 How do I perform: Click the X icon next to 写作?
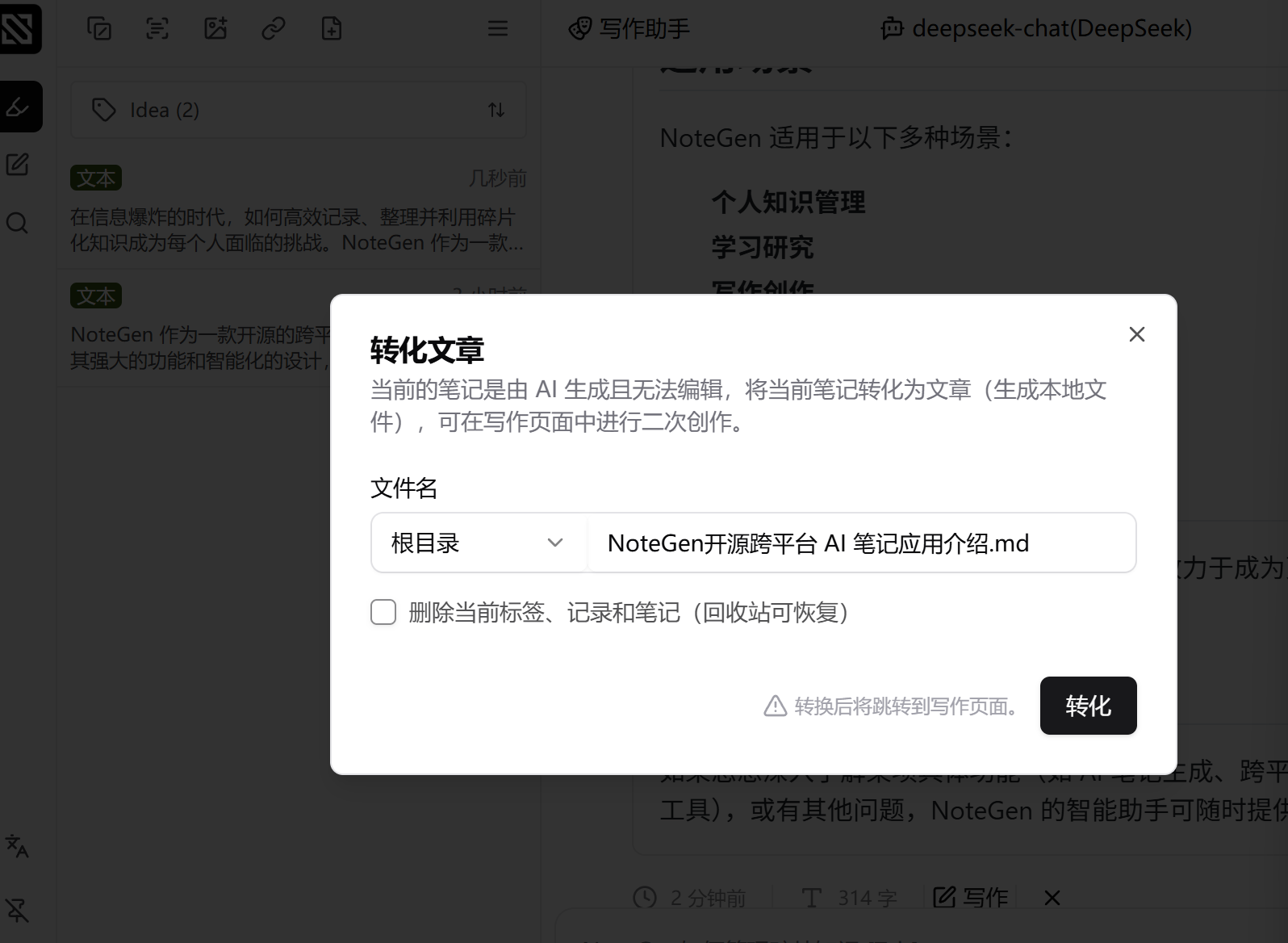(x=1052, y=897)
